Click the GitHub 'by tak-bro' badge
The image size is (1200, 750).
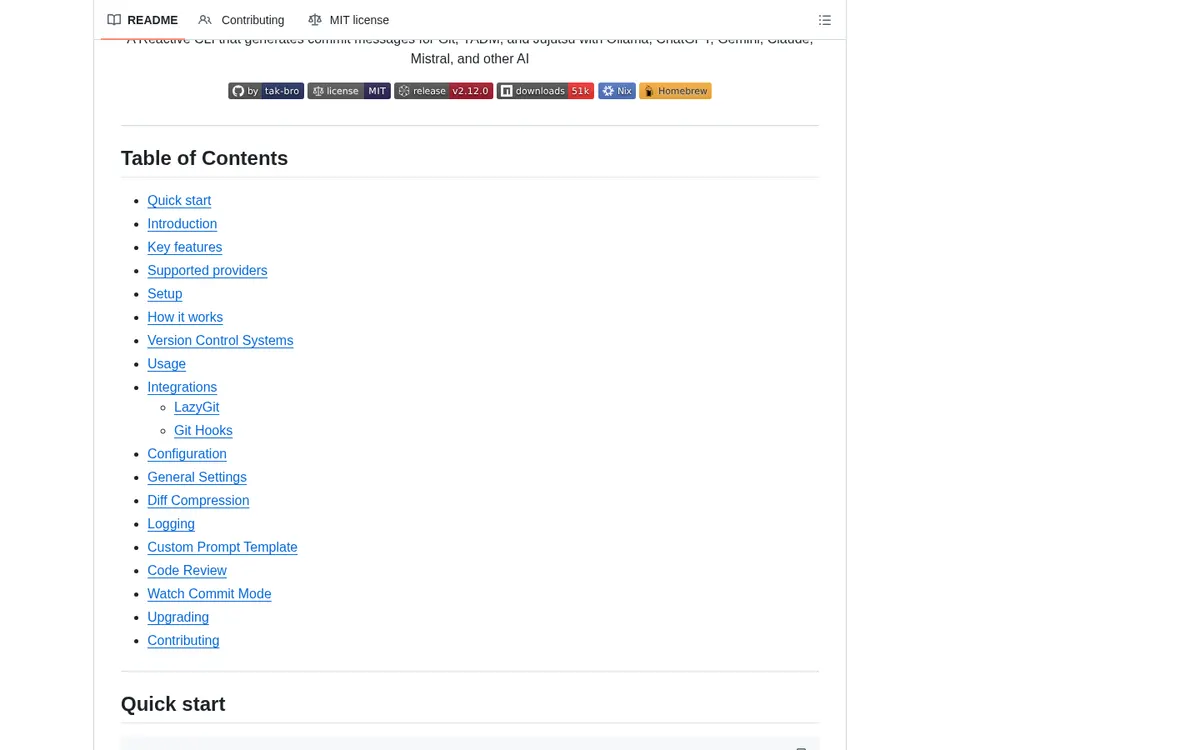click(266, 91)
